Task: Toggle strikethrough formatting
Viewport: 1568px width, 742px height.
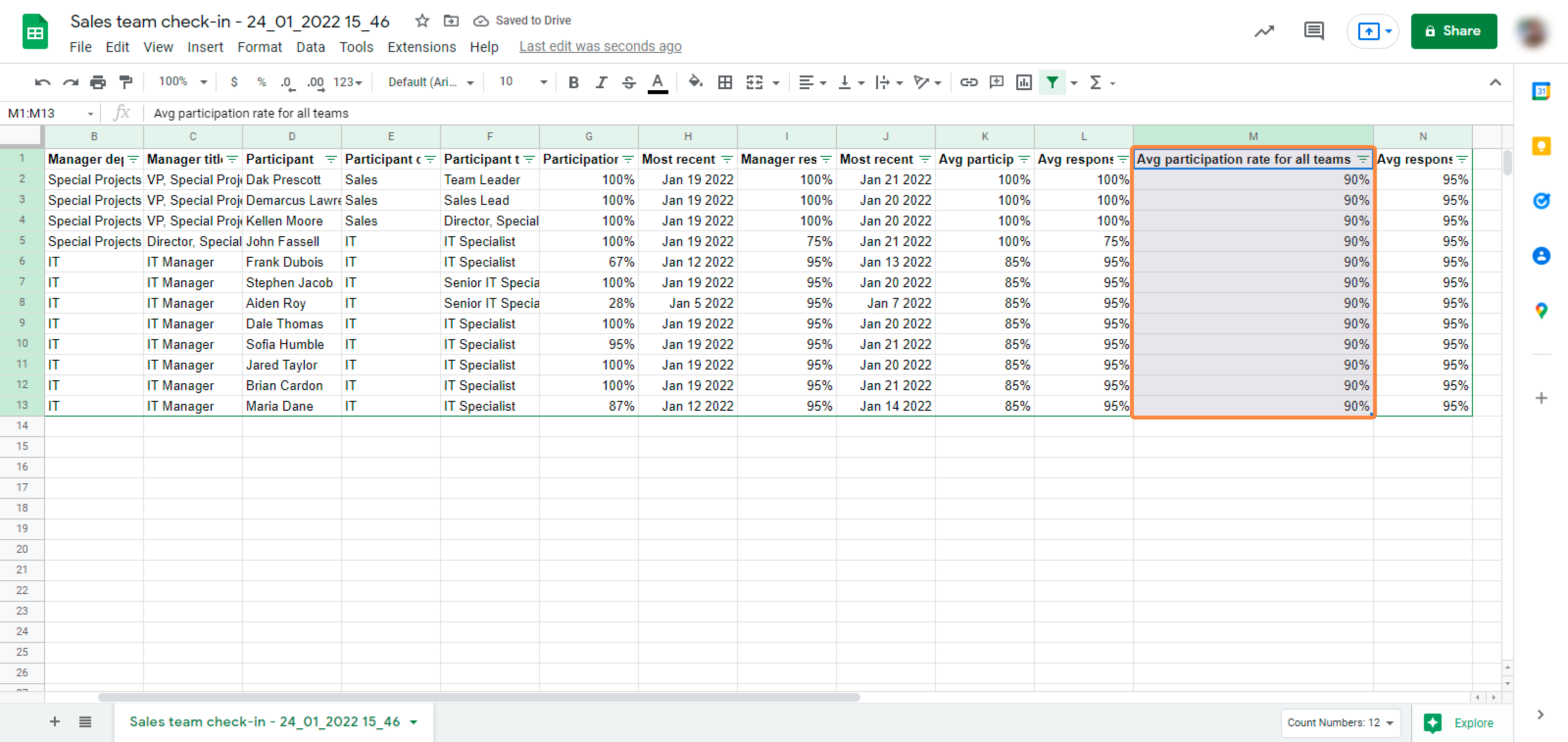Action: [629, 82]
